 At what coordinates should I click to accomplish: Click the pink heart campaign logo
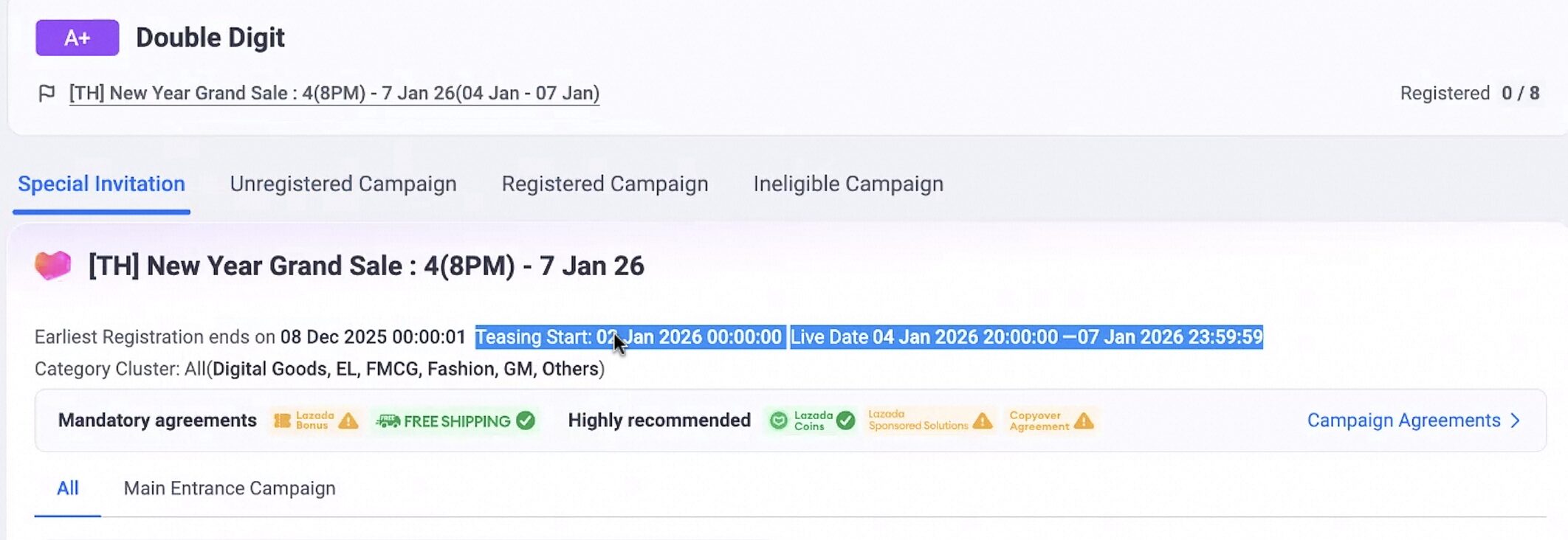pyautogui.click(x=53, y=266)
